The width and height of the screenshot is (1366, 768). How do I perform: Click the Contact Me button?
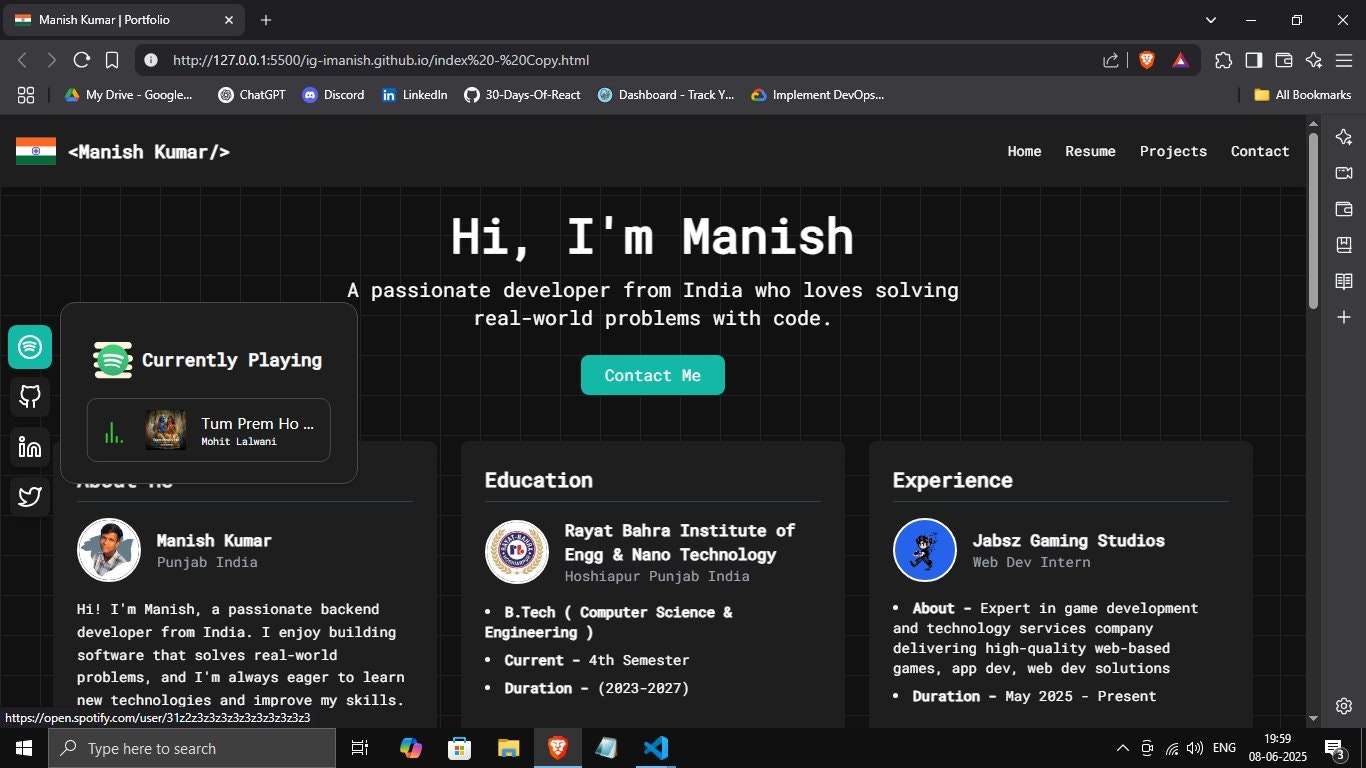click(653, 375)
